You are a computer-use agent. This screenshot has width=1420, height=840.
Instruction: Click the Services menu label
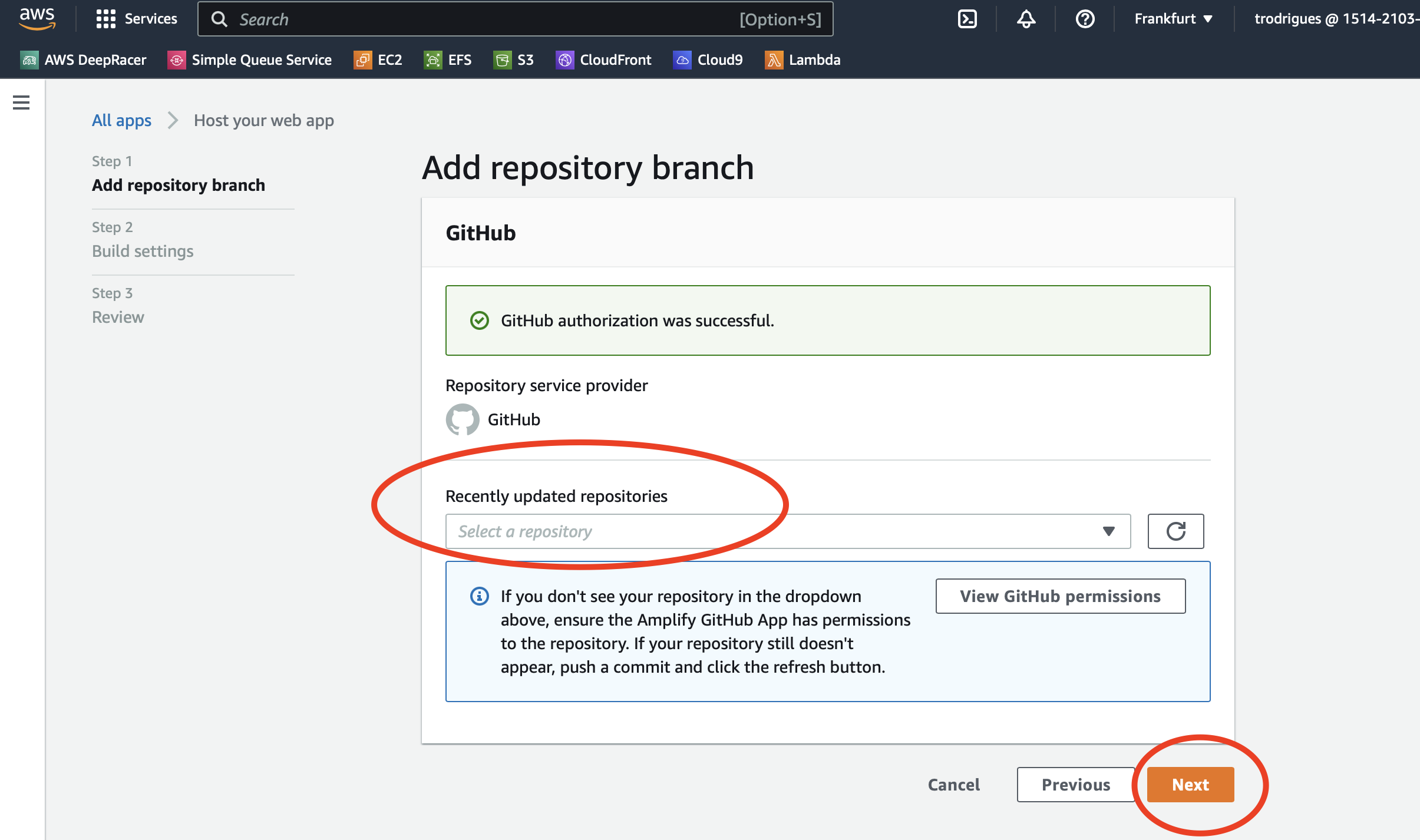151,19
